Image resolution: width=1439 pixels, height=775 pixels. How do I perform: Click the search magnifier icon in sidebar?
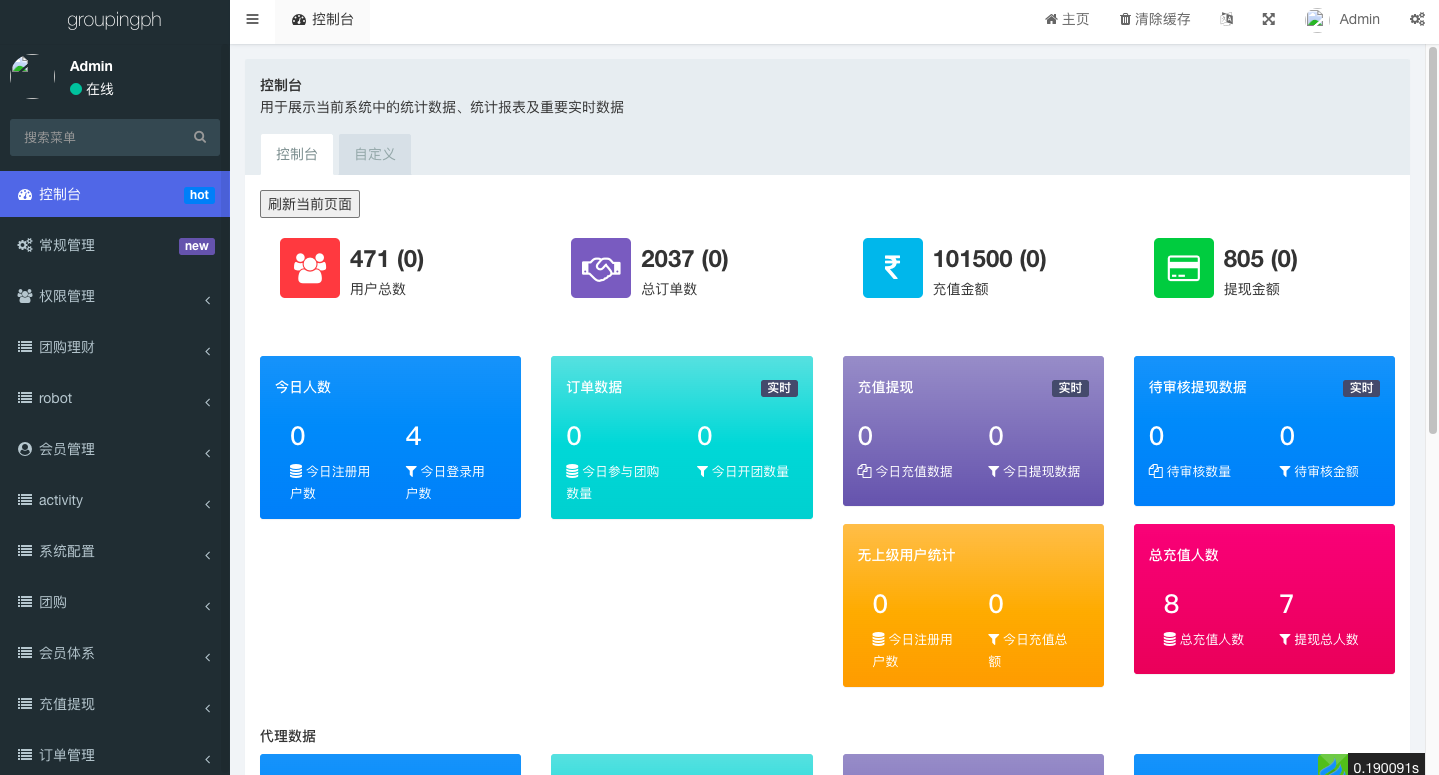pos(200,137)
